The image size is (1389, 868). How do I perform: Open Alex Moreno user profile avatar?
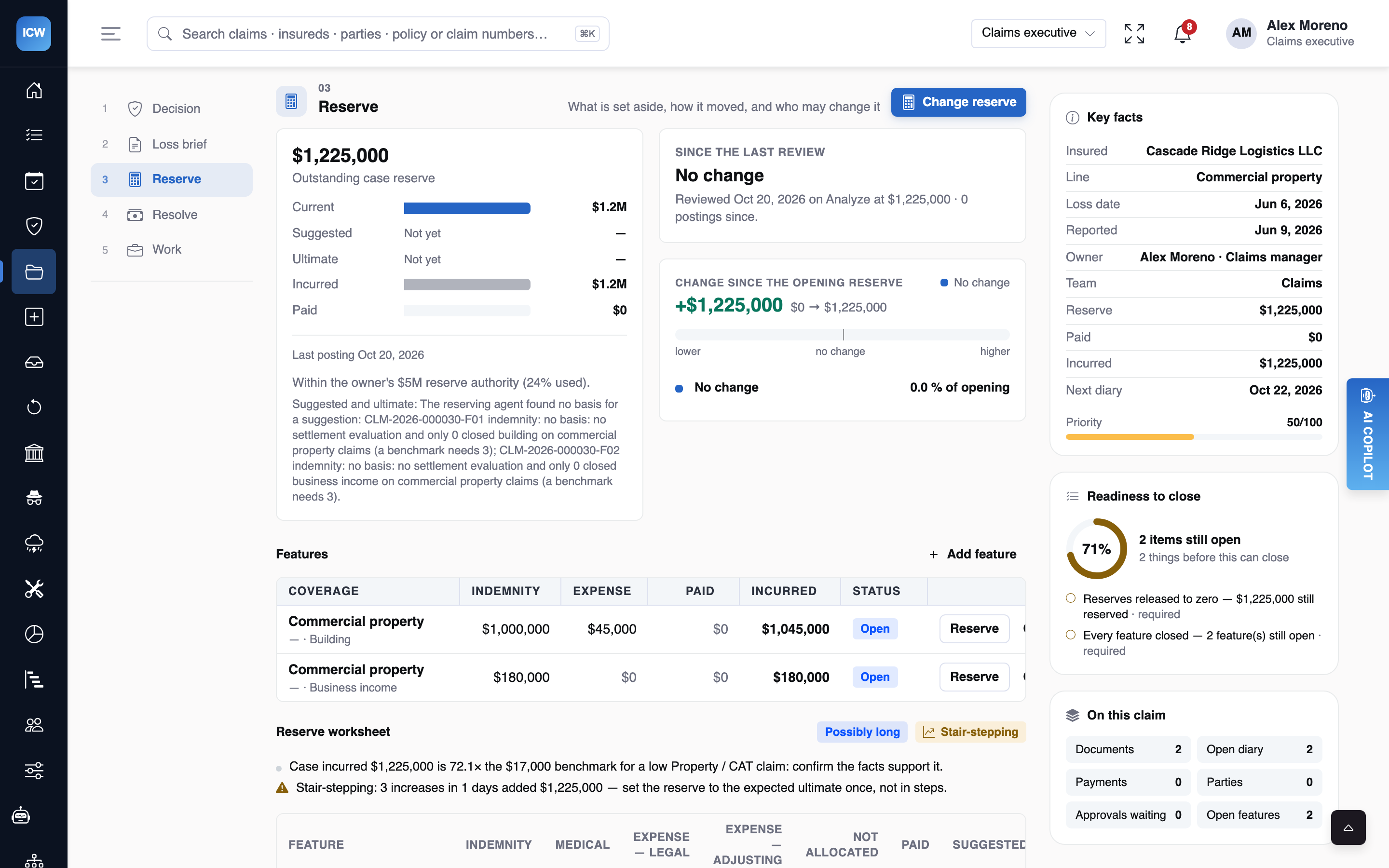[1241, 33]
